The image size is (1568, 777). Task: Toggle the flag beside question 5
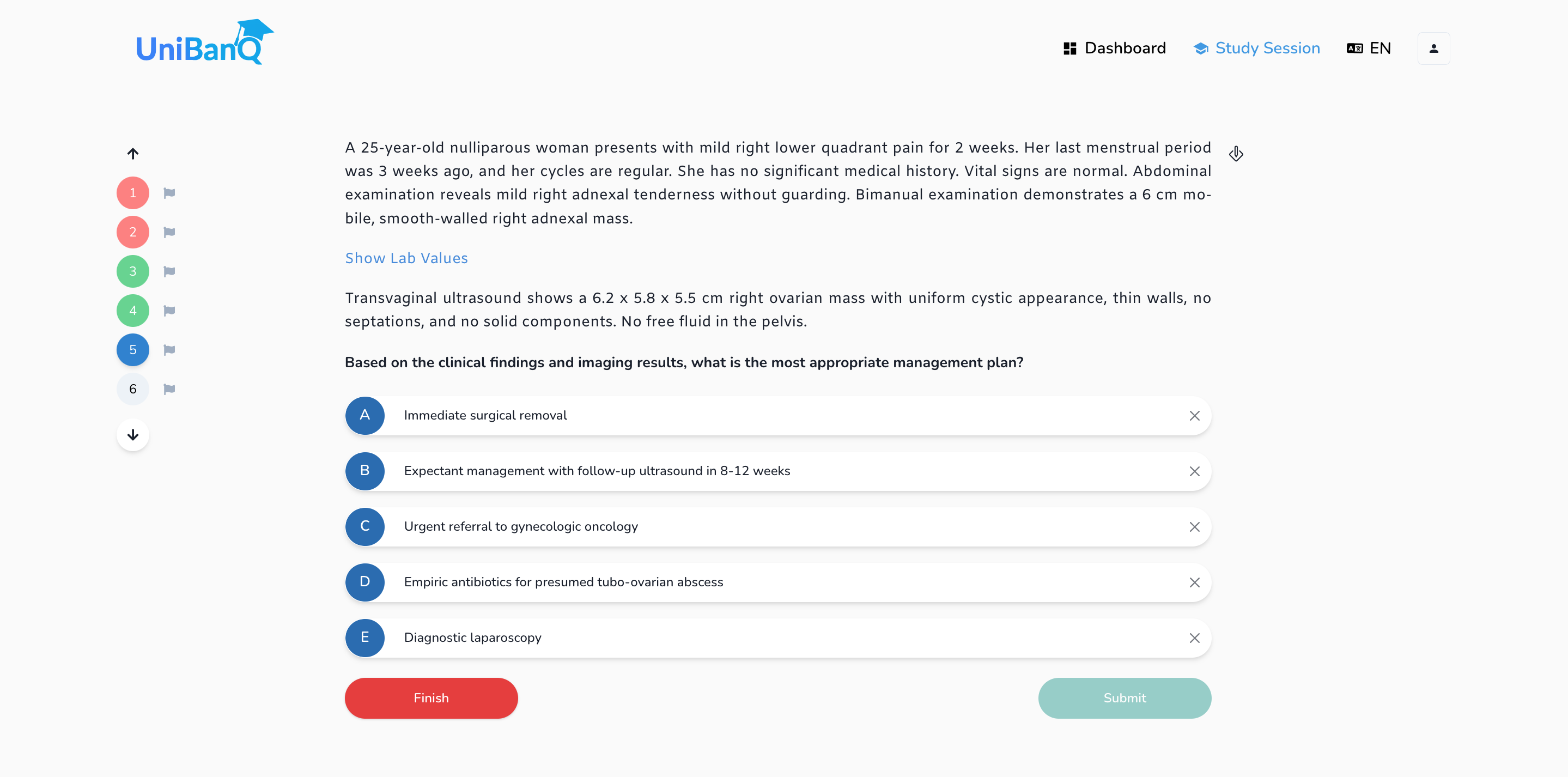point(169,350)
